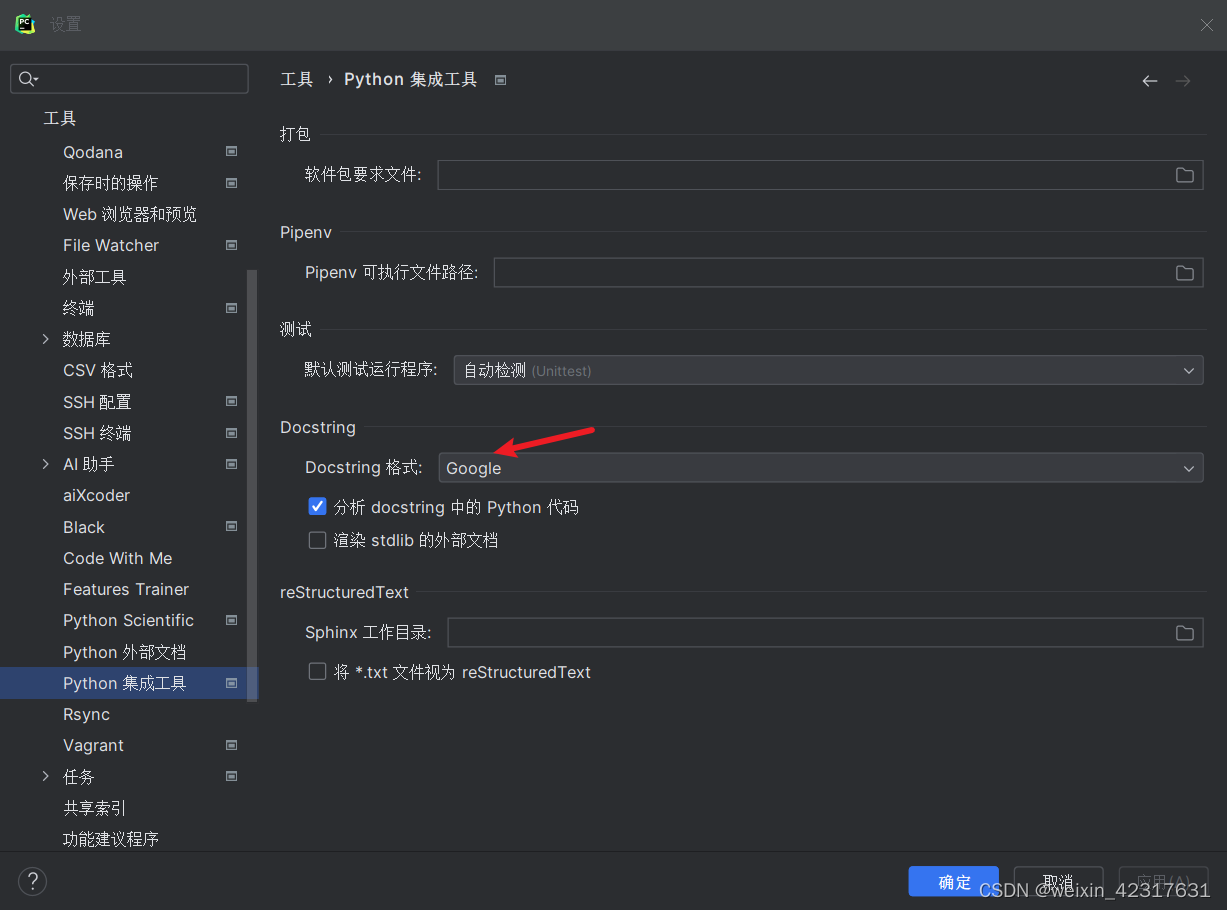
Task: Click the forward navigation arrow icon
Action: pyautogui.click(x=1183, y=81)
